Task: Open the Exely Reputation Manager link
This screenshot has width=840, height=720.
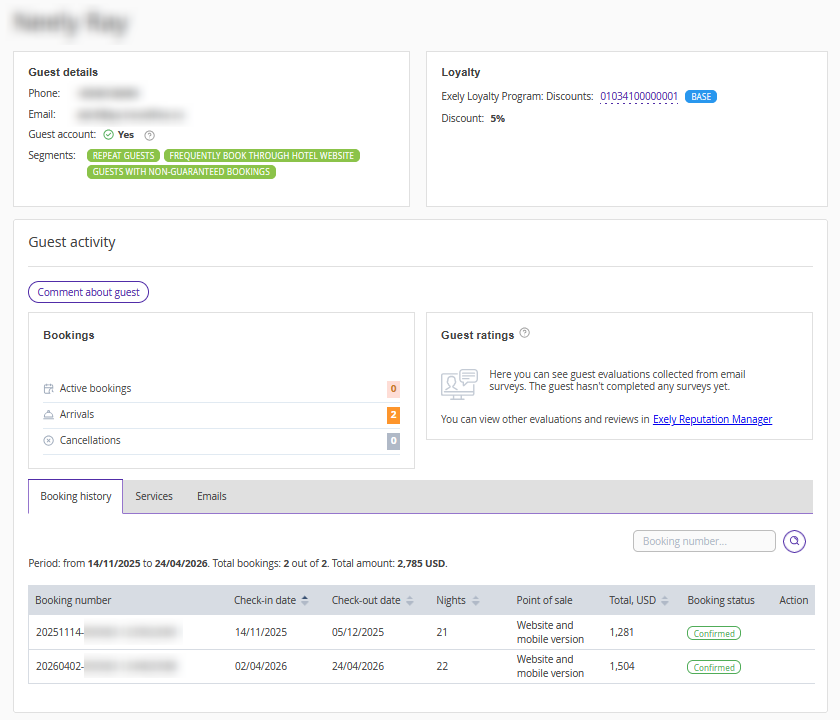Action: (712, 420)
